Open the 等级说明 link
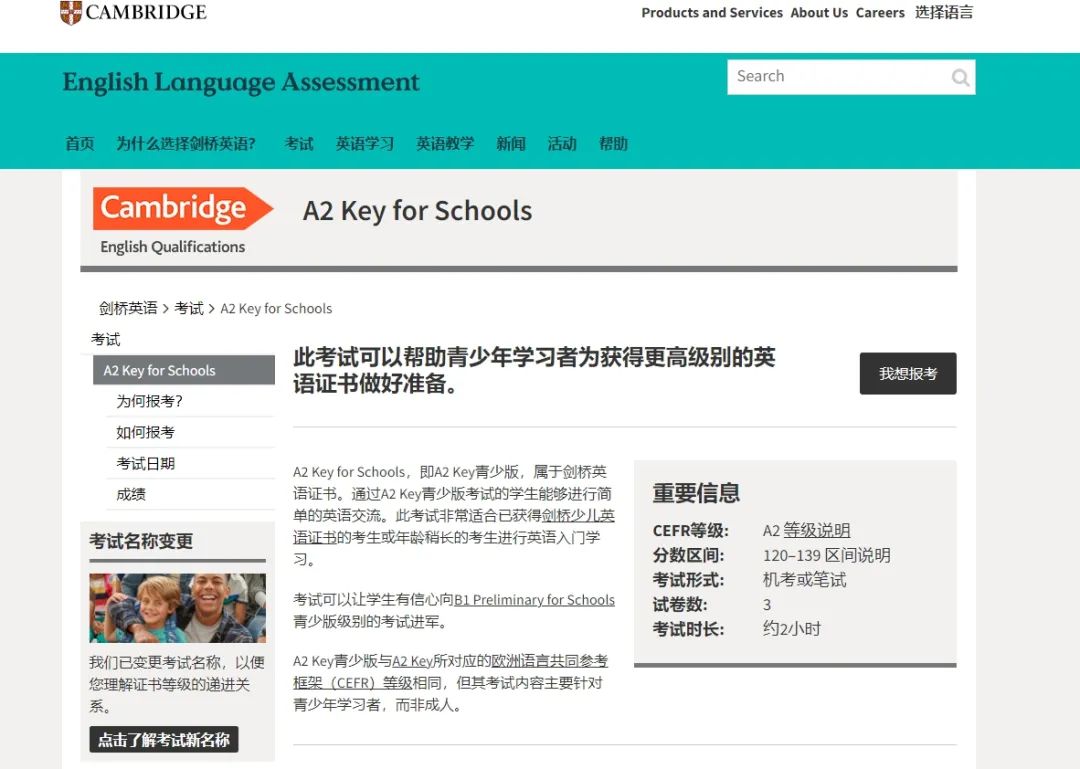Image resolution: width=1080 pixels, height=769 pixels. pos(816,530)
